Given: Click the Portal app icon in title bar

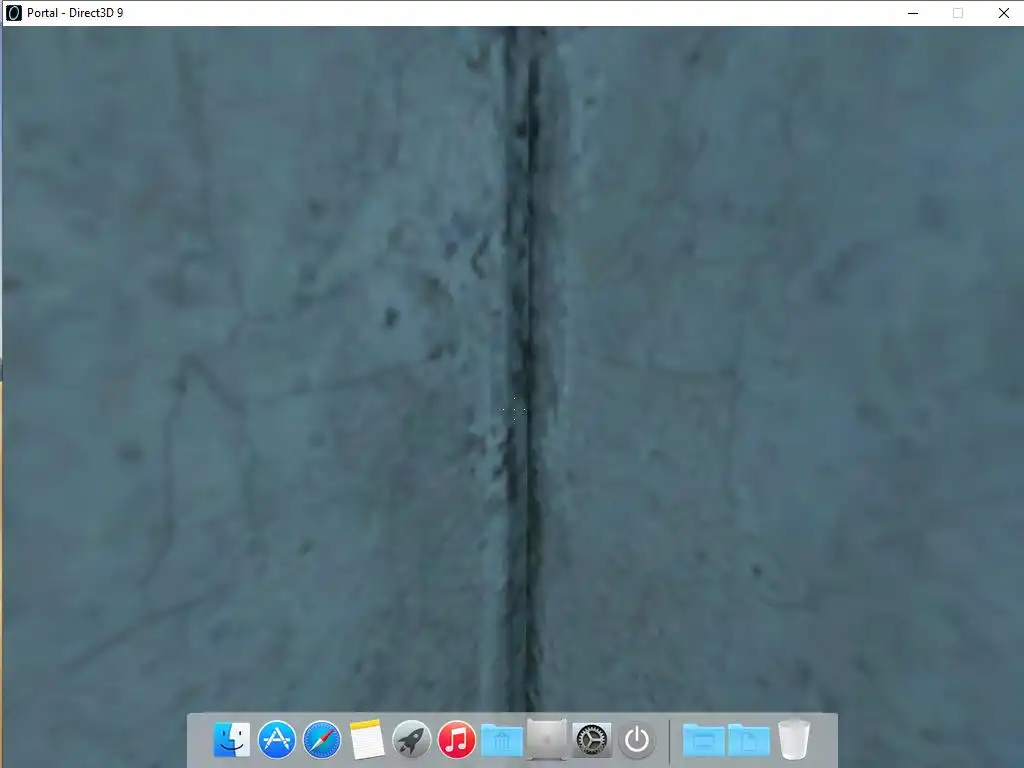Looking at the screenshot, I should point(13,12).
